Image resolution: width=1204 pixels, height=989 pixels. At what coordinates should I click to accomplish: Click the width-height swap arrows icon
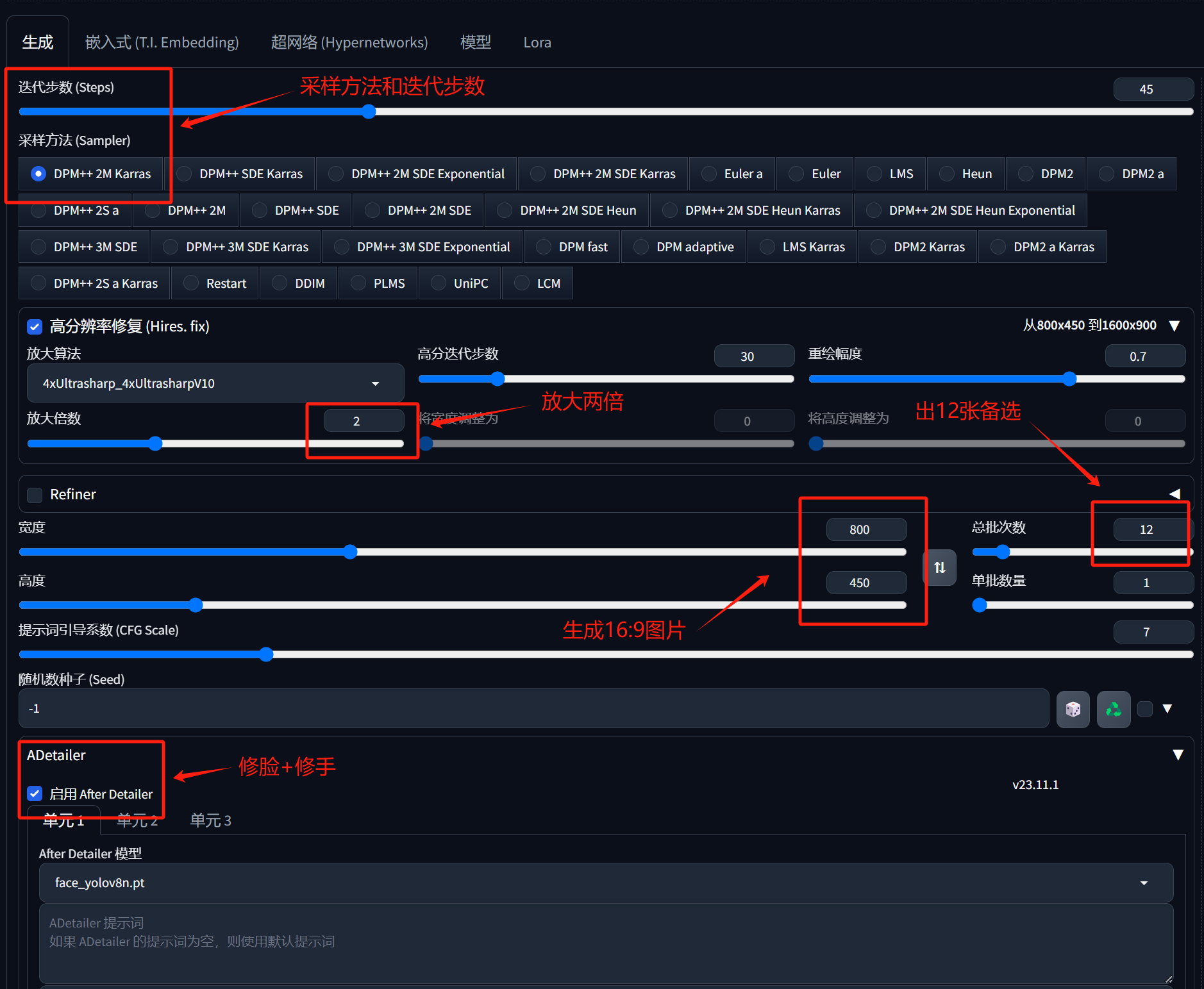(939, 567)
